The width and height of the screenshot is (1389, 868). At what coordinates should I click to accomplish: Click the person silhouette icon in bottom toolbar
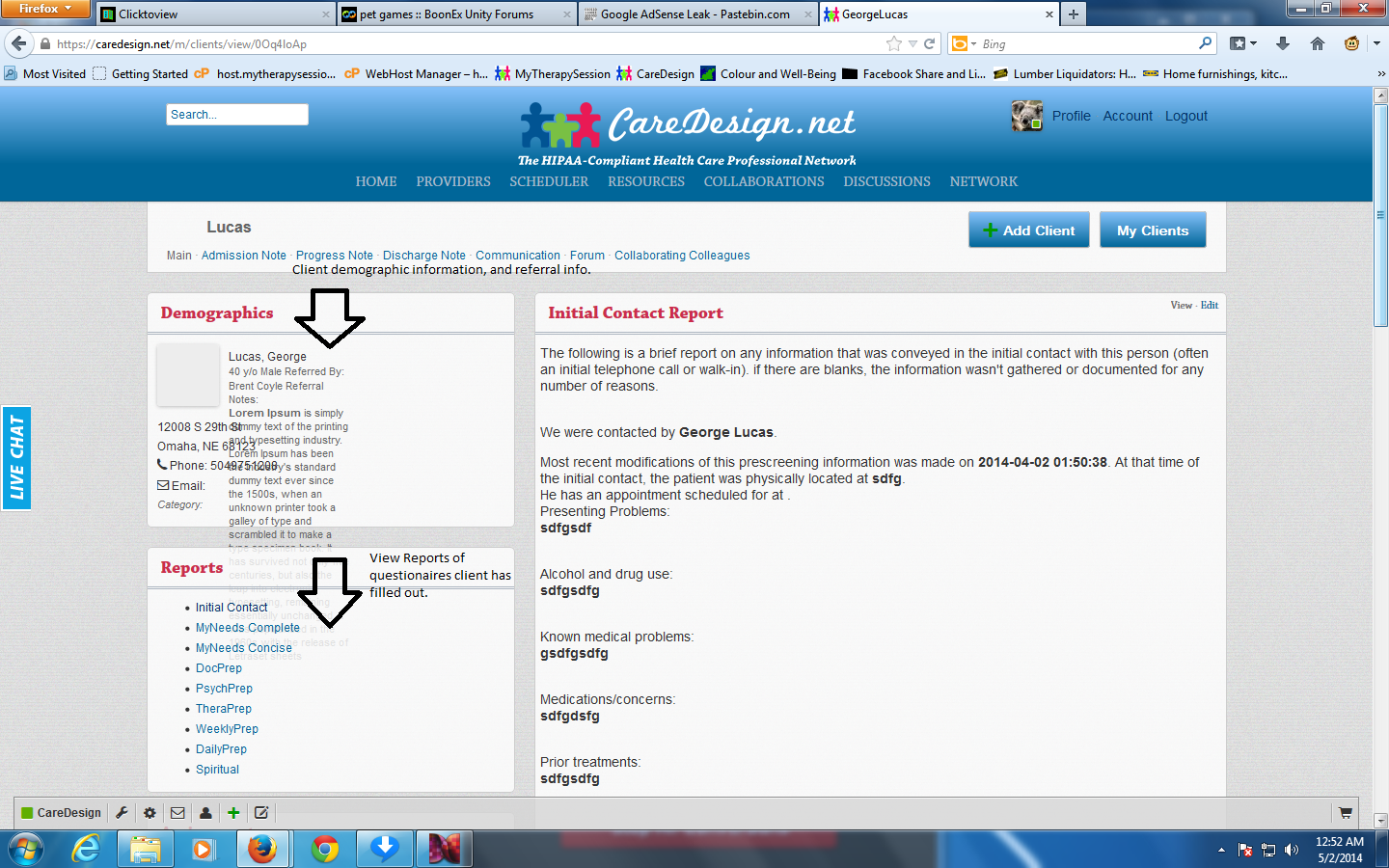click(x=205, y=813)
